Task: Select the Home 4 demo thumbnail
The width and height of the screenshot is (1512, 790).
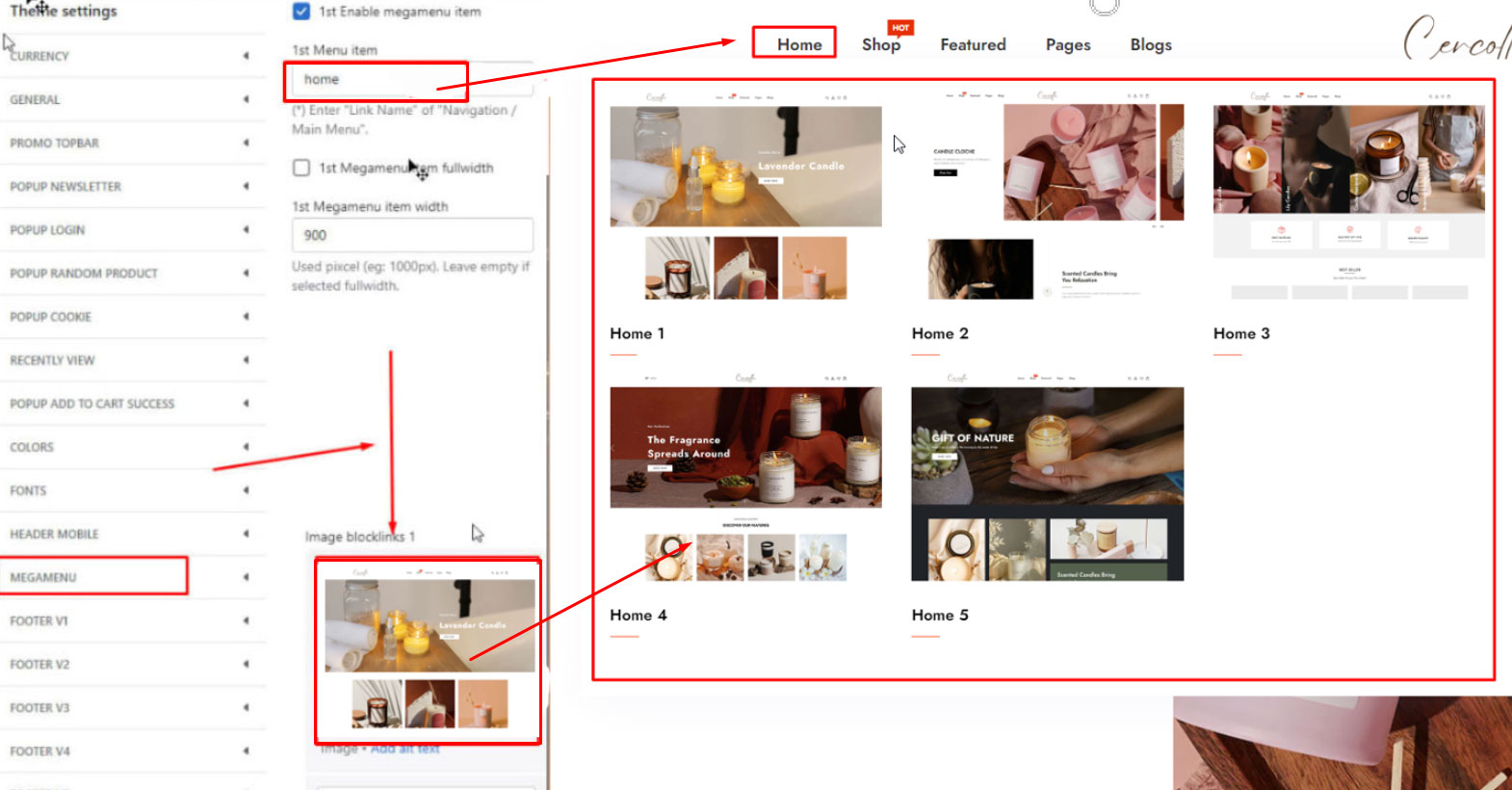Action: click(745, 482)
